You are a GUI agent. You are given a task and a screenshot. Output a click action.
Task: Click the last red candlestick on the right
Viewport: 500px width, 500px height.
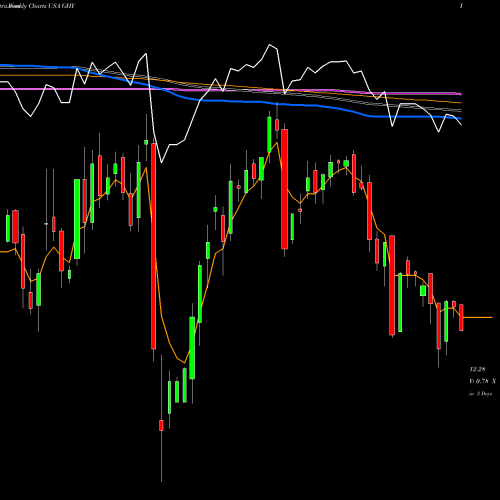click(461, 317)
